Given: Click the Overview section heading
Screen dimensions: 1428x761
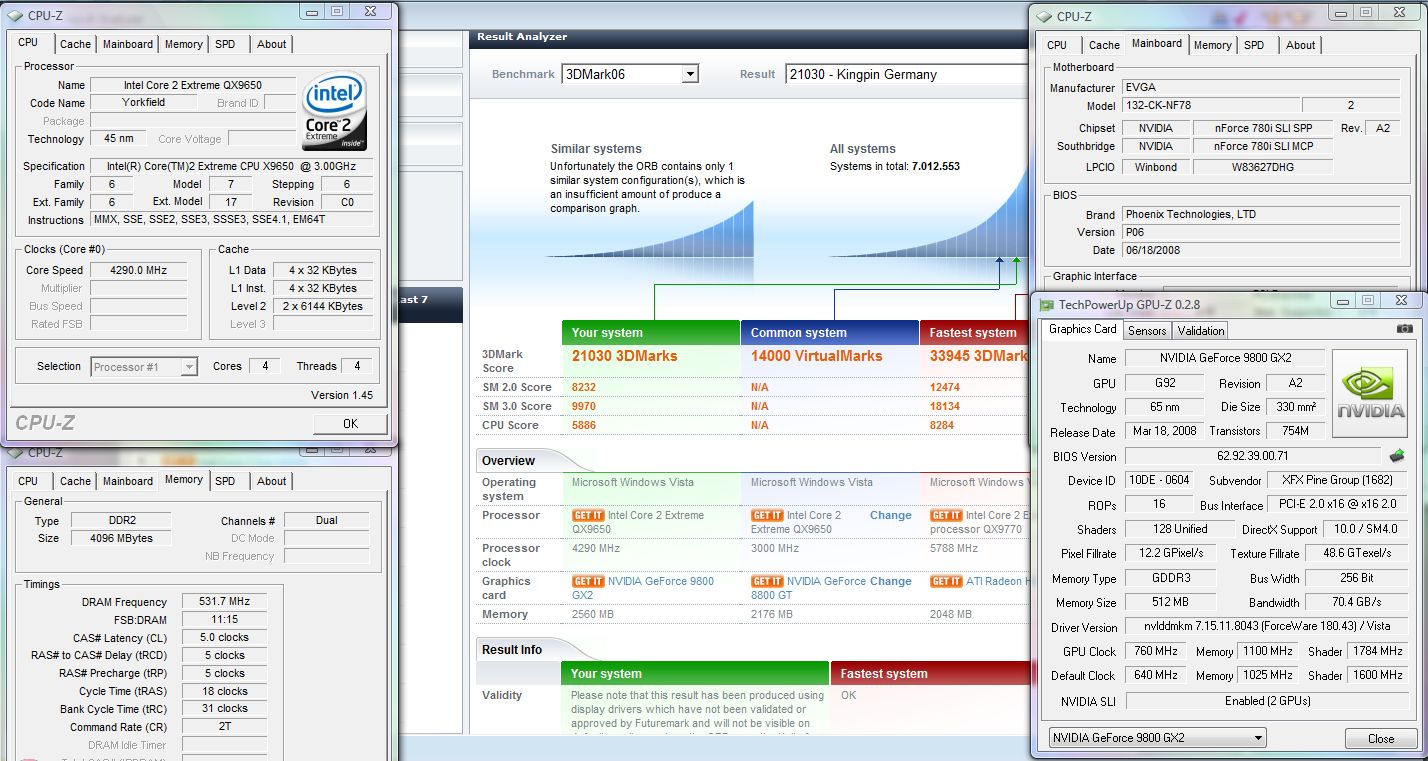Looking at the screenshot, I should (x=508, y=461).
